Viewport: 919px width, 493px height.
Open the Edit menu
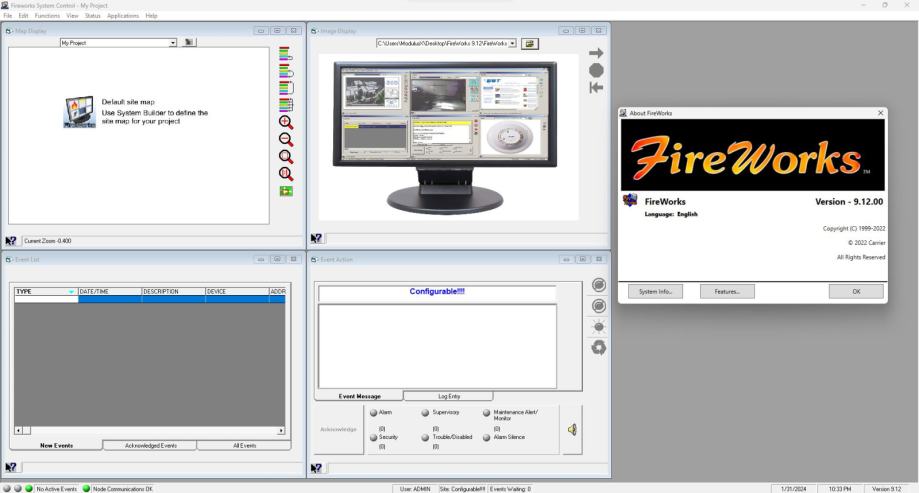(x=23, y=16)
